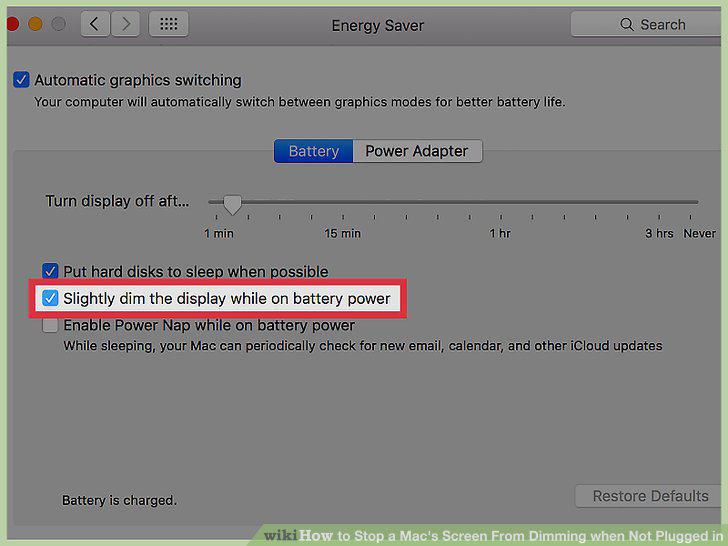Click the iCloud updates description text
728x546 pixels.
click(363, 346)
